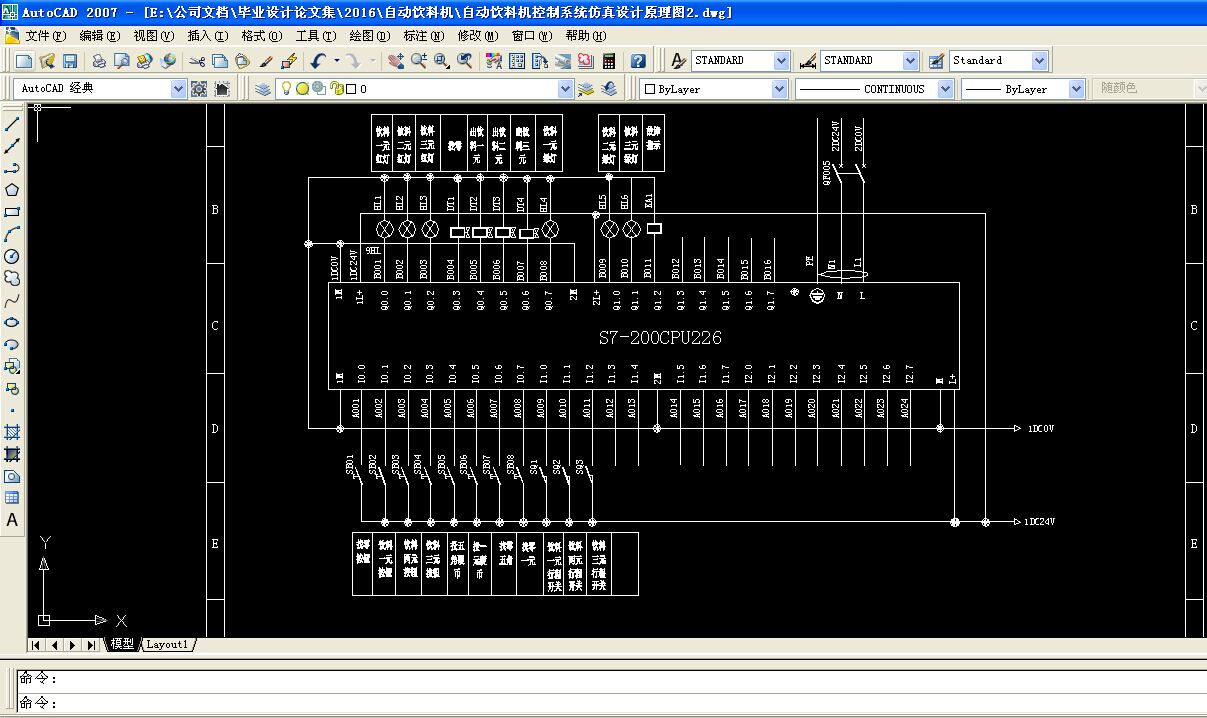Open the ByLayer color control dropdown

(x=779, y=89)
